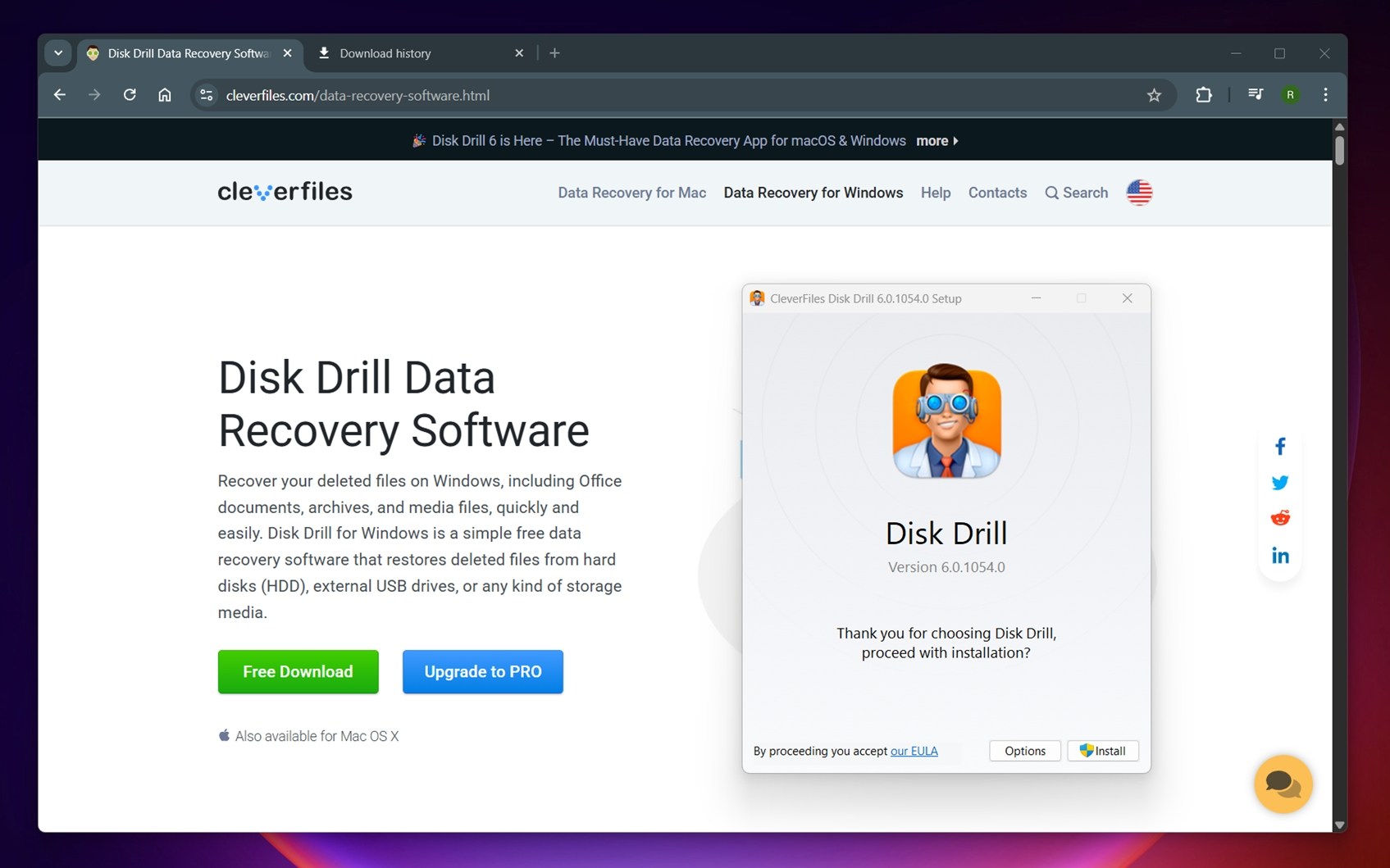Bookmark this page with the star icon

pyautogui.click(x=1154, y=95)
